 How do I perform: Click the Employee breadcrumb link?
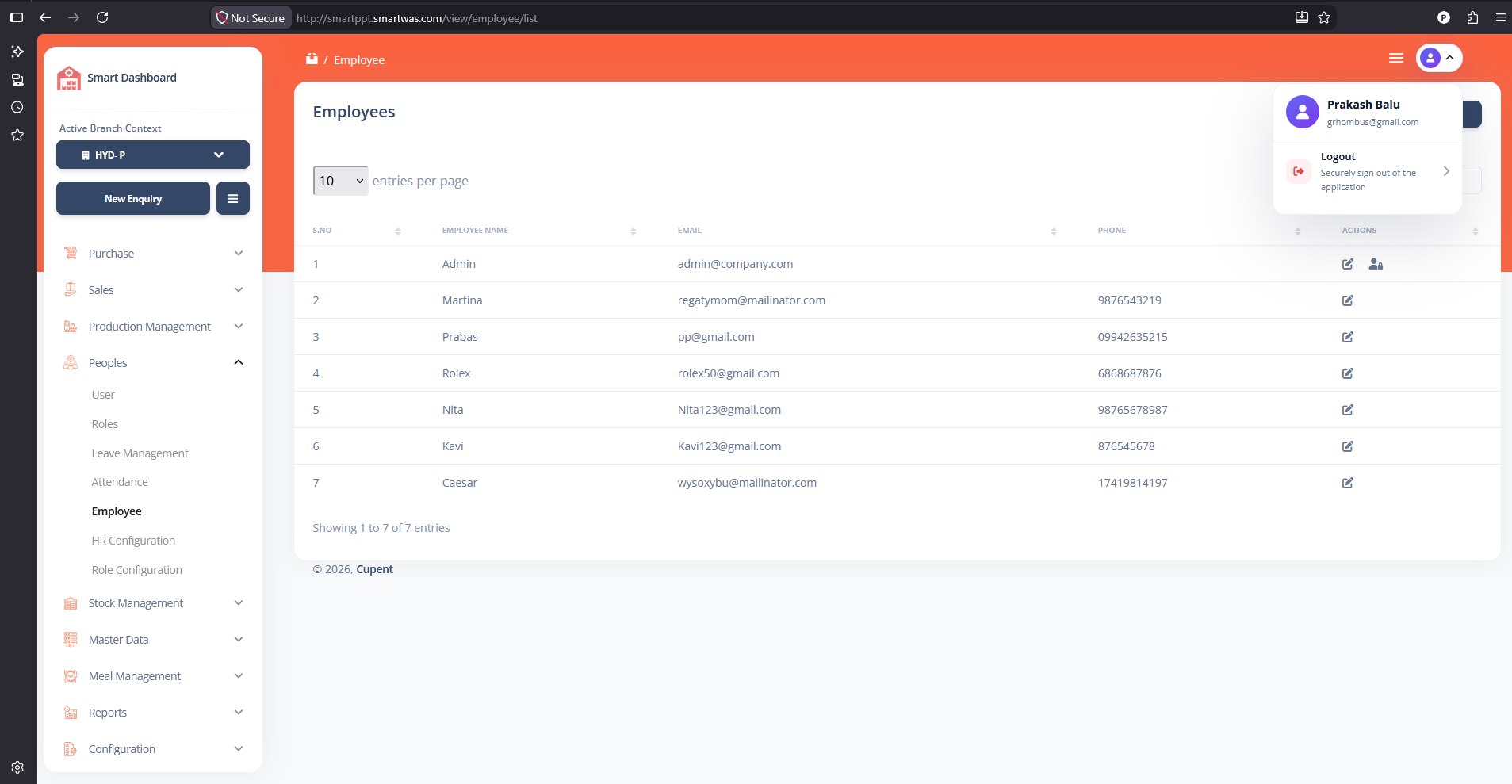pyautogui.click(x=359, y=60)
